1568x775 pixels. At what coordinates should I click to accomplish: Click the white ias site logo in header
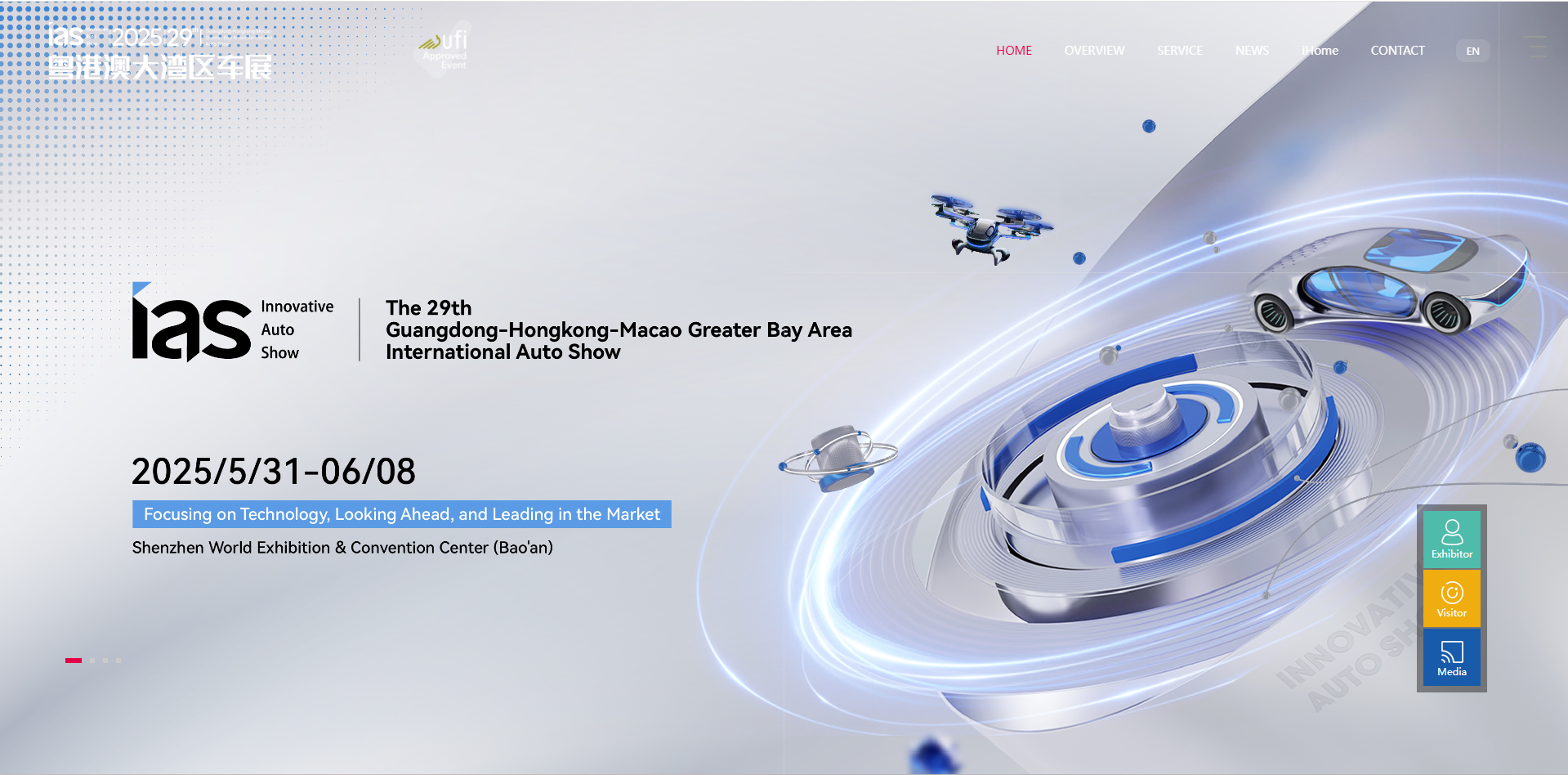67,36
